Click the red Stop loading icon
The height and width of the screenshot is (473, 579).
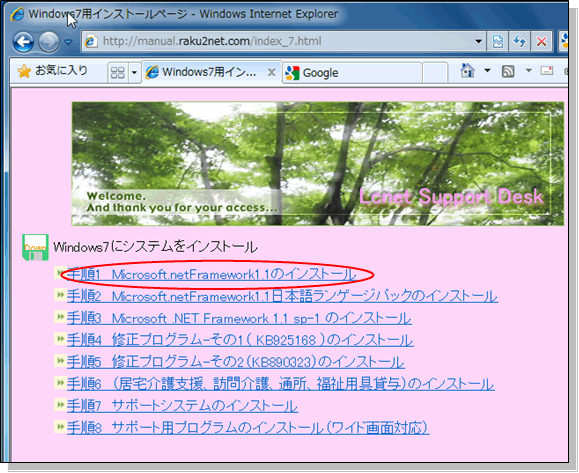point(541,41)
